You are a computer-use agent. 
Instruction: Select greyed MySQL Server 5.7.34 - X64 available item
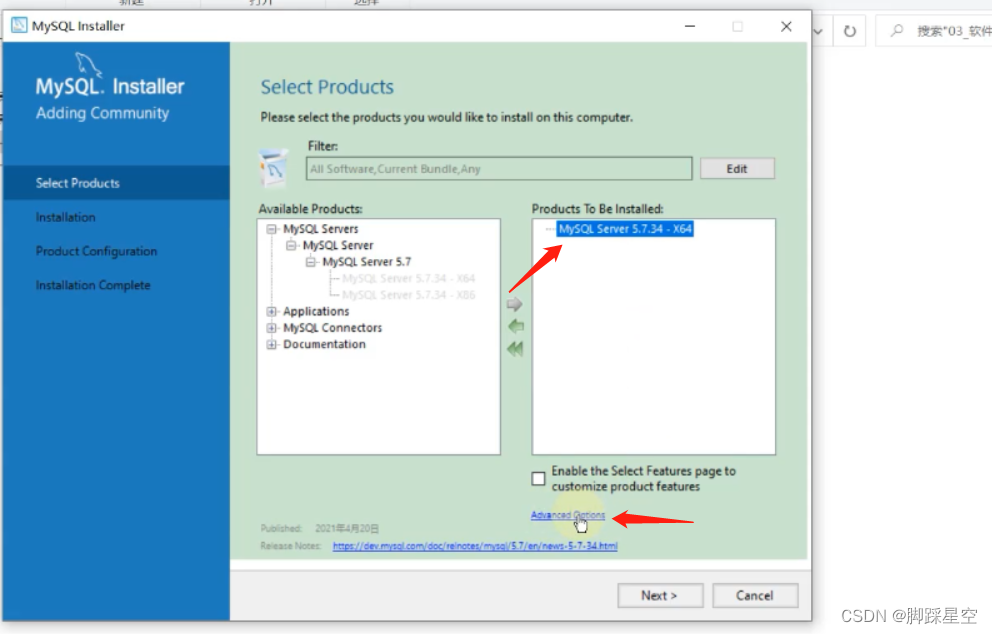[409, 278]
